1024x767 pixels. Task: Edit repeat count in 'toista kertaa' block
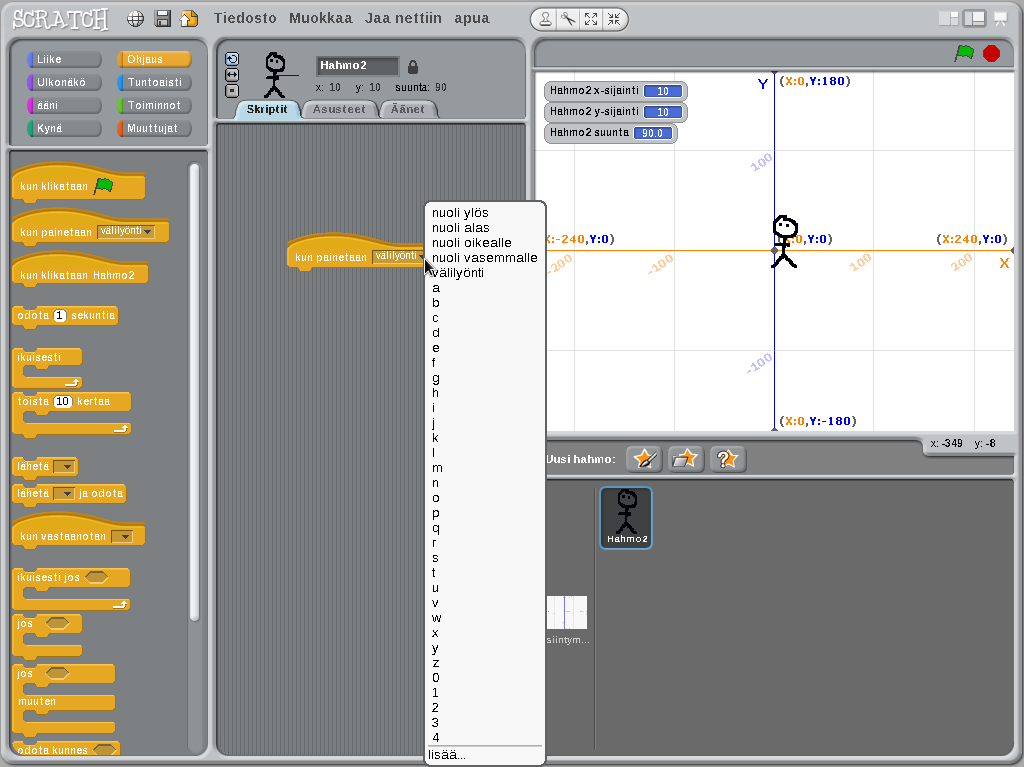(x=62, y=402)
